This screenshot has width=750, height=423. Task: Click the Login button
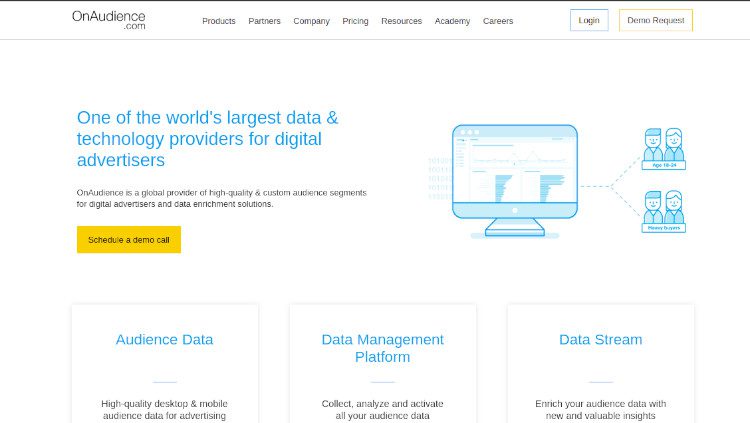tap(589, 20)
